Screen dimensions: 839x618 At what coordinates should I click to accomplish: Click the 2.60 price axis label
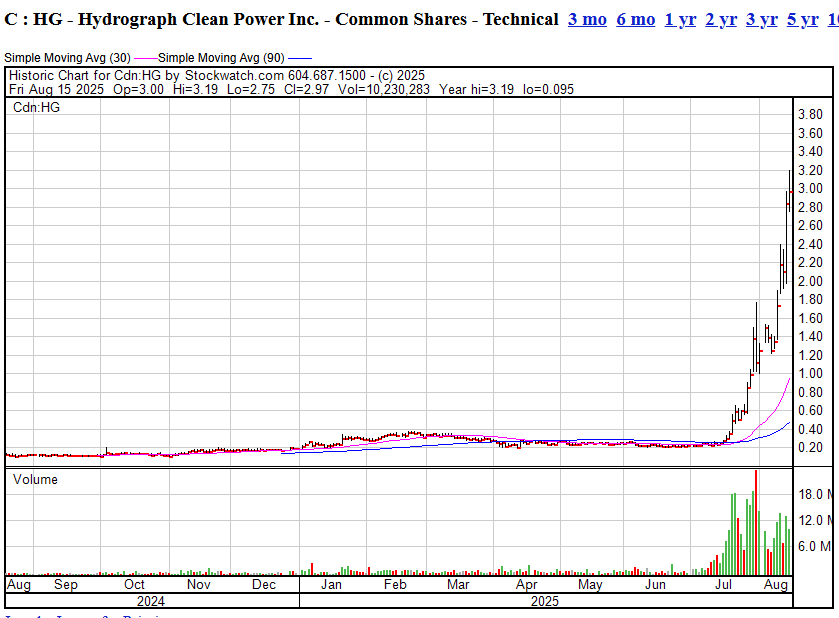[x=810, y=225]
